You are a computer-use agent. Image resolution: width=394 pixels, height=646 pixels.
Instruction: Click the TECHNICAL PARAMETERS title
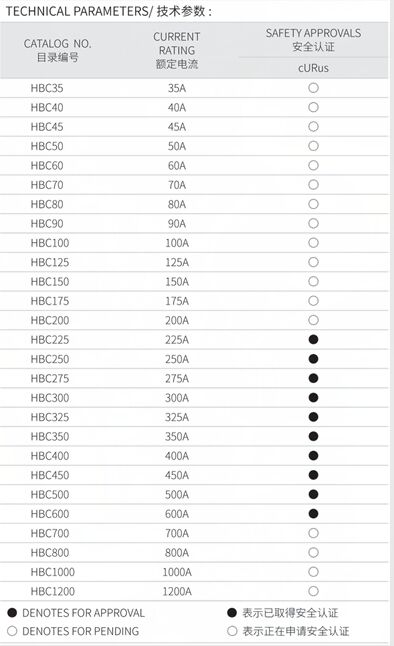[x=78, y=11]
